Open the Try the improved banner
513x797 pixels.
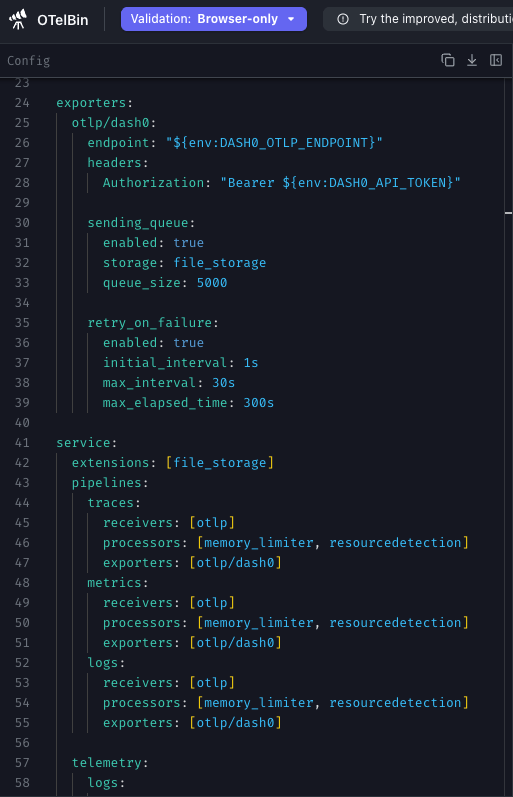(418, 19)
